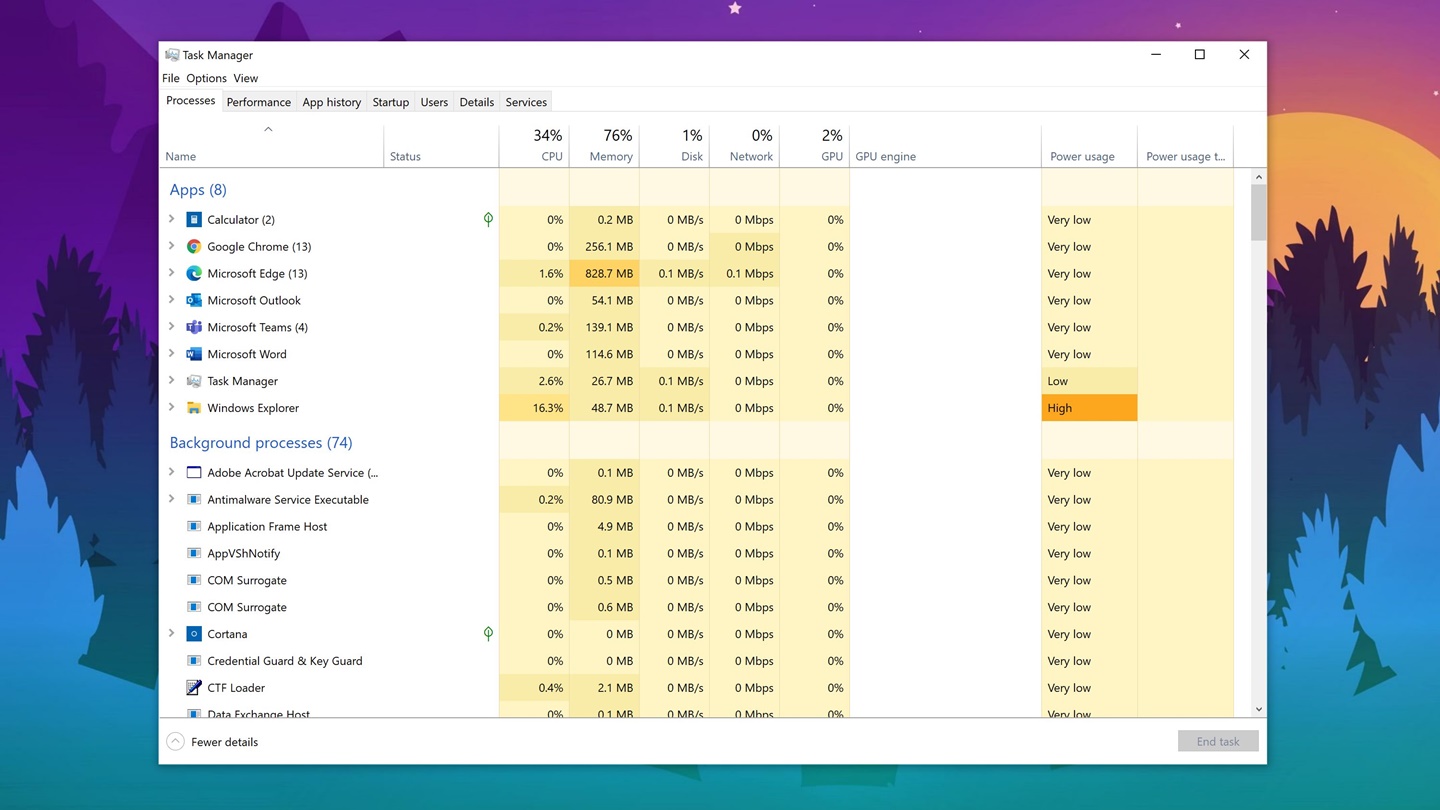Click the End task button

click(1217, 742)
